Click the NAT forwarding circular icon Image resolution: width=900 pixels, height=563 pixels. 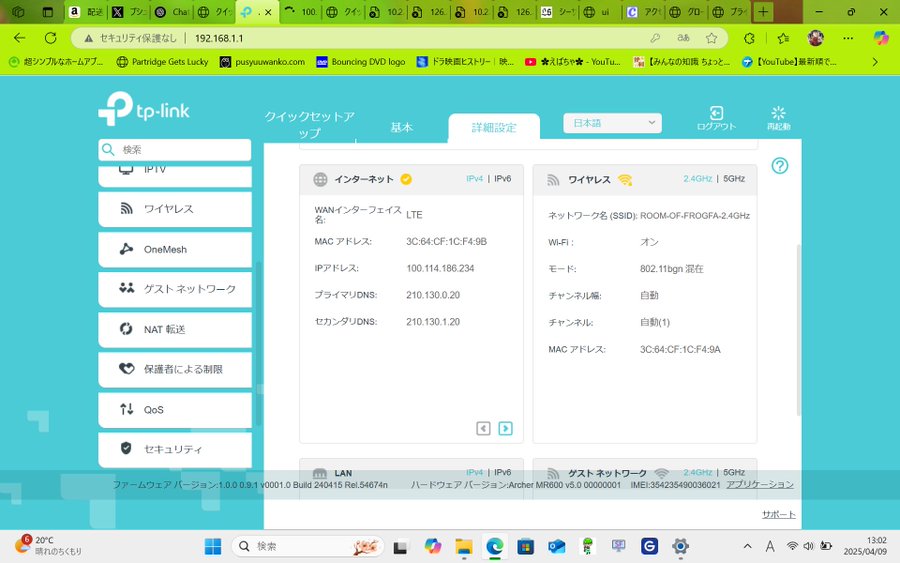(x=126, y=328)
